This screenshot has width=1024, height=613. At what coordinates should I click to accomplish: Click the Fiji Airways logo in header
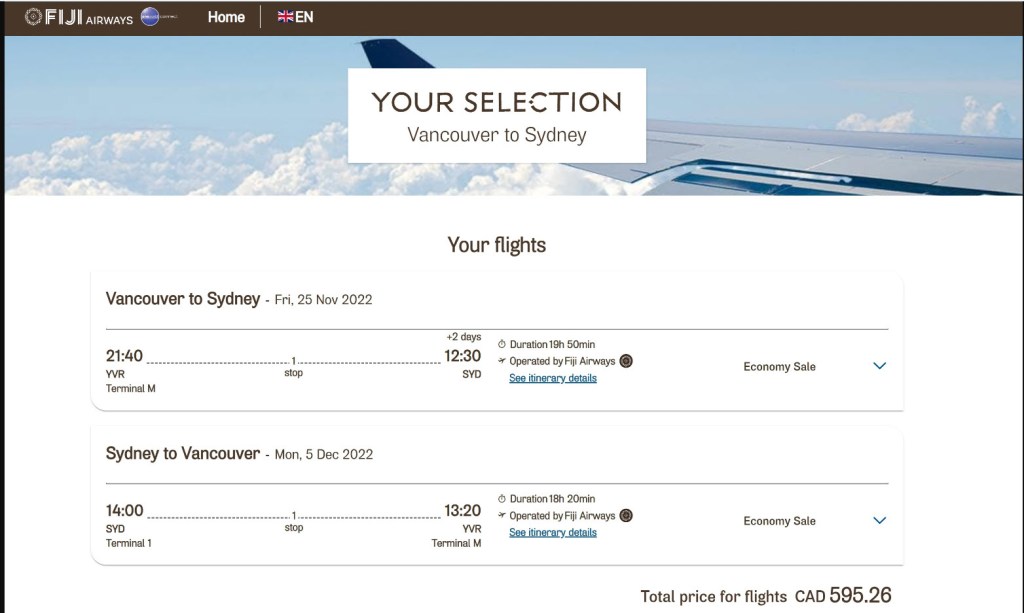79,17
